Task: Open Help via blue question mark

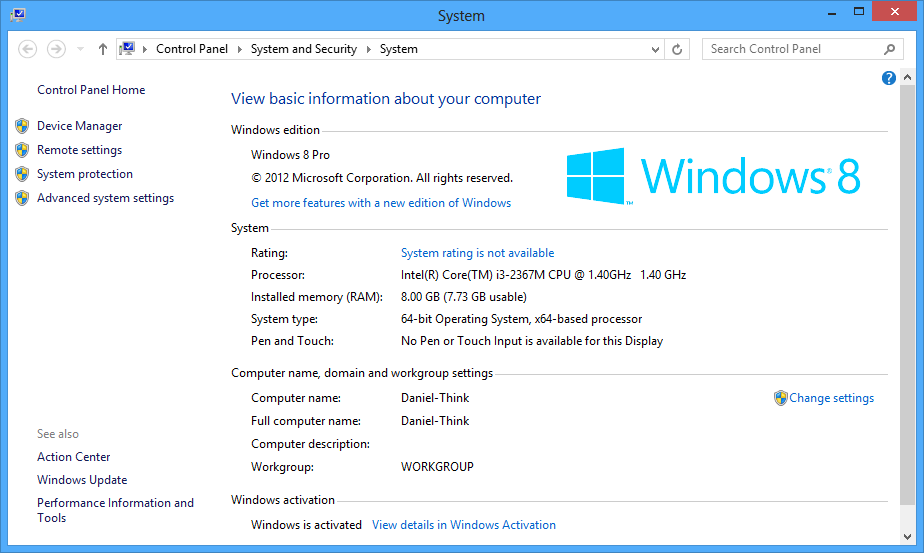Action: point(889,78)
